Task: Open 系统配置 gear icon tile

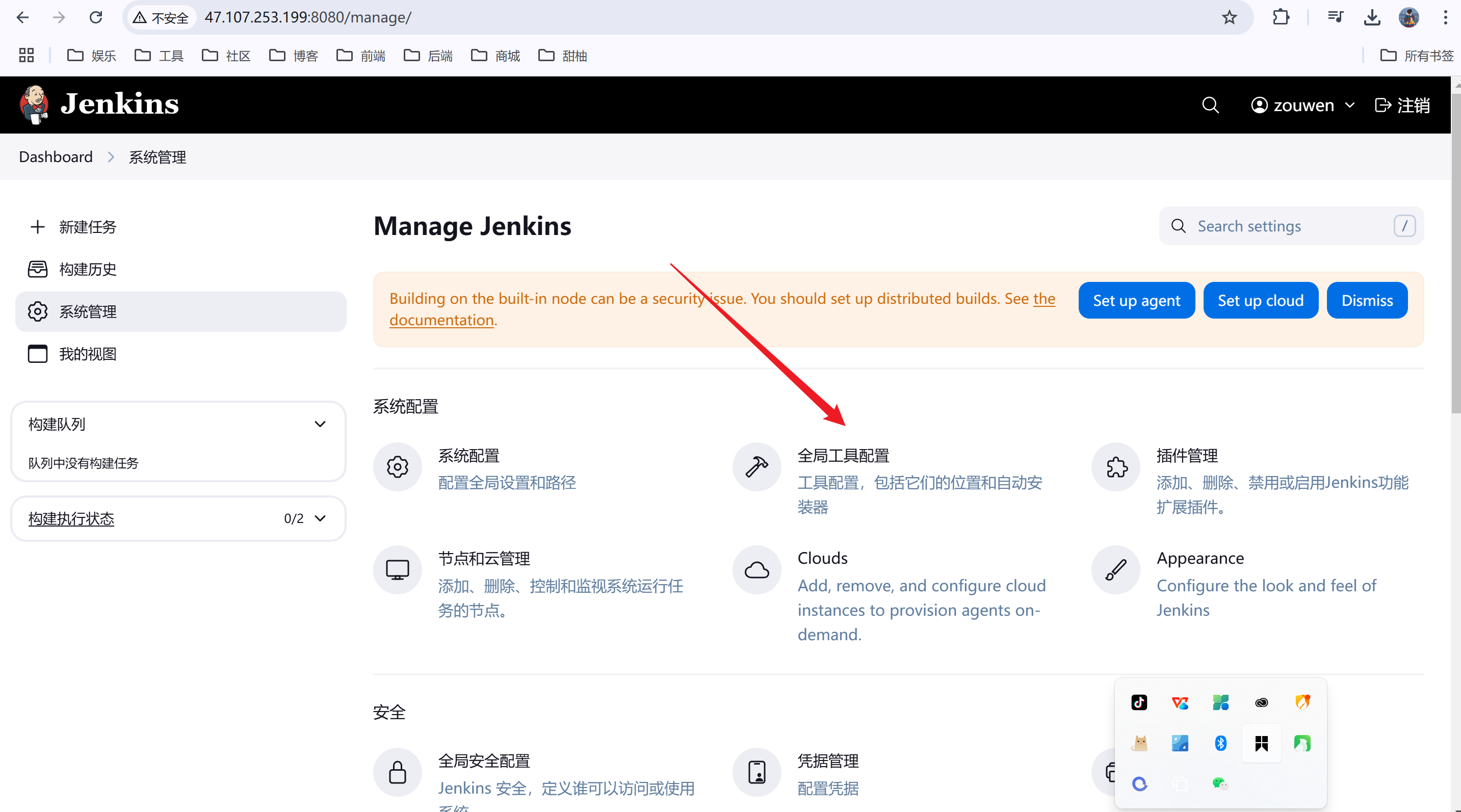Action: (x=397, y=467)
